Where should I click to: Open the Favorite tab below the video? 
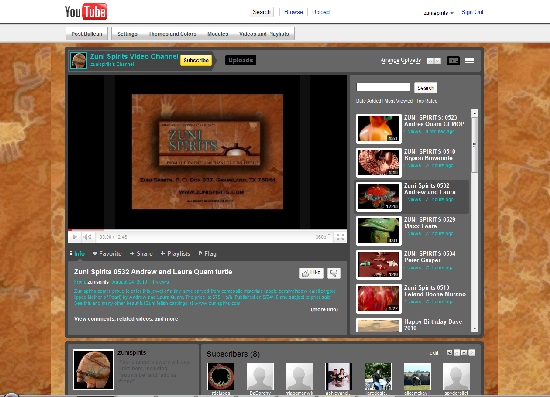click(x=107, y=254)
